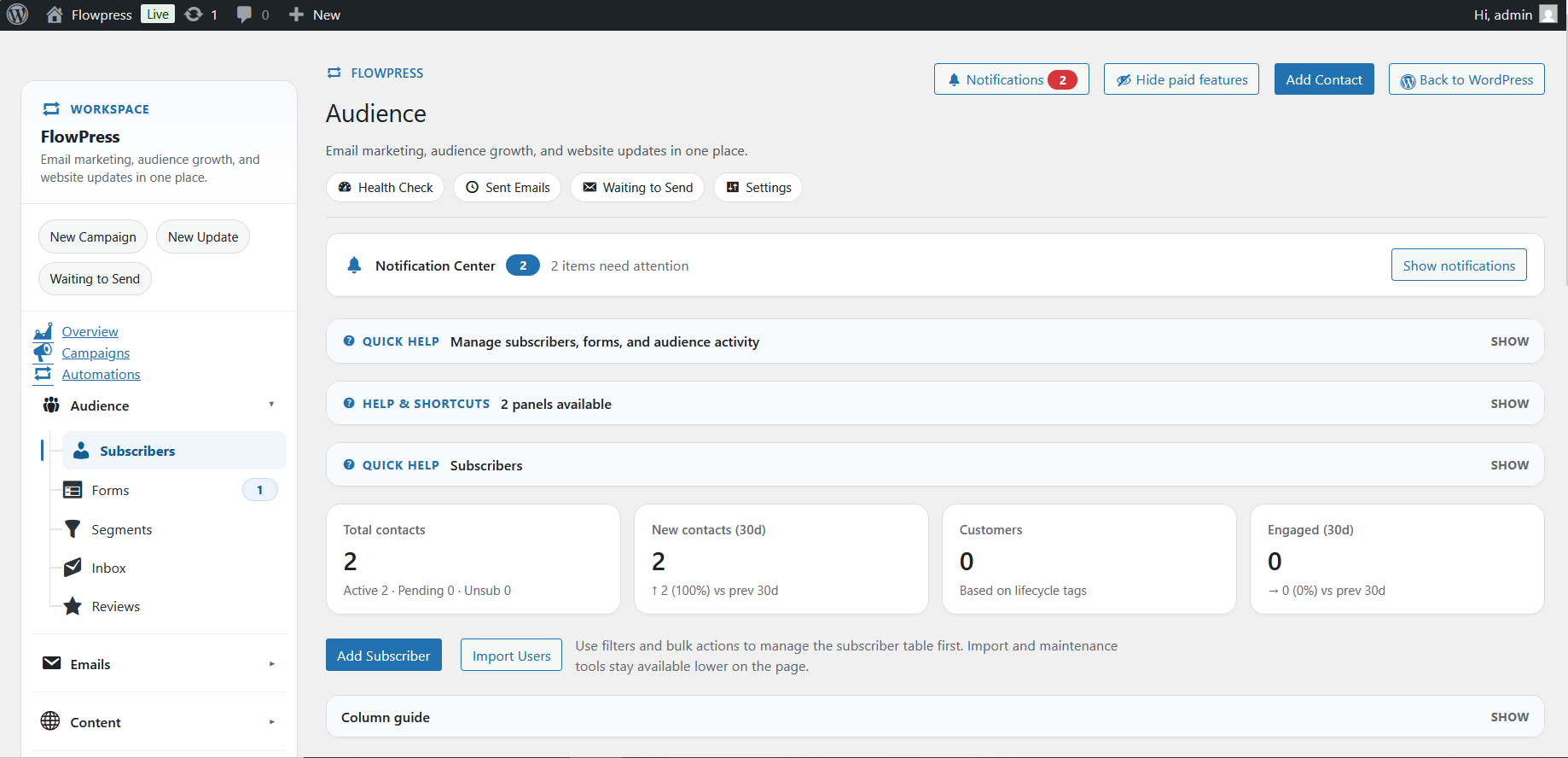Image resolution: width=1568 pixels, height=758 pixels.
Task: Open the Automations link
Action: [101, 374]
